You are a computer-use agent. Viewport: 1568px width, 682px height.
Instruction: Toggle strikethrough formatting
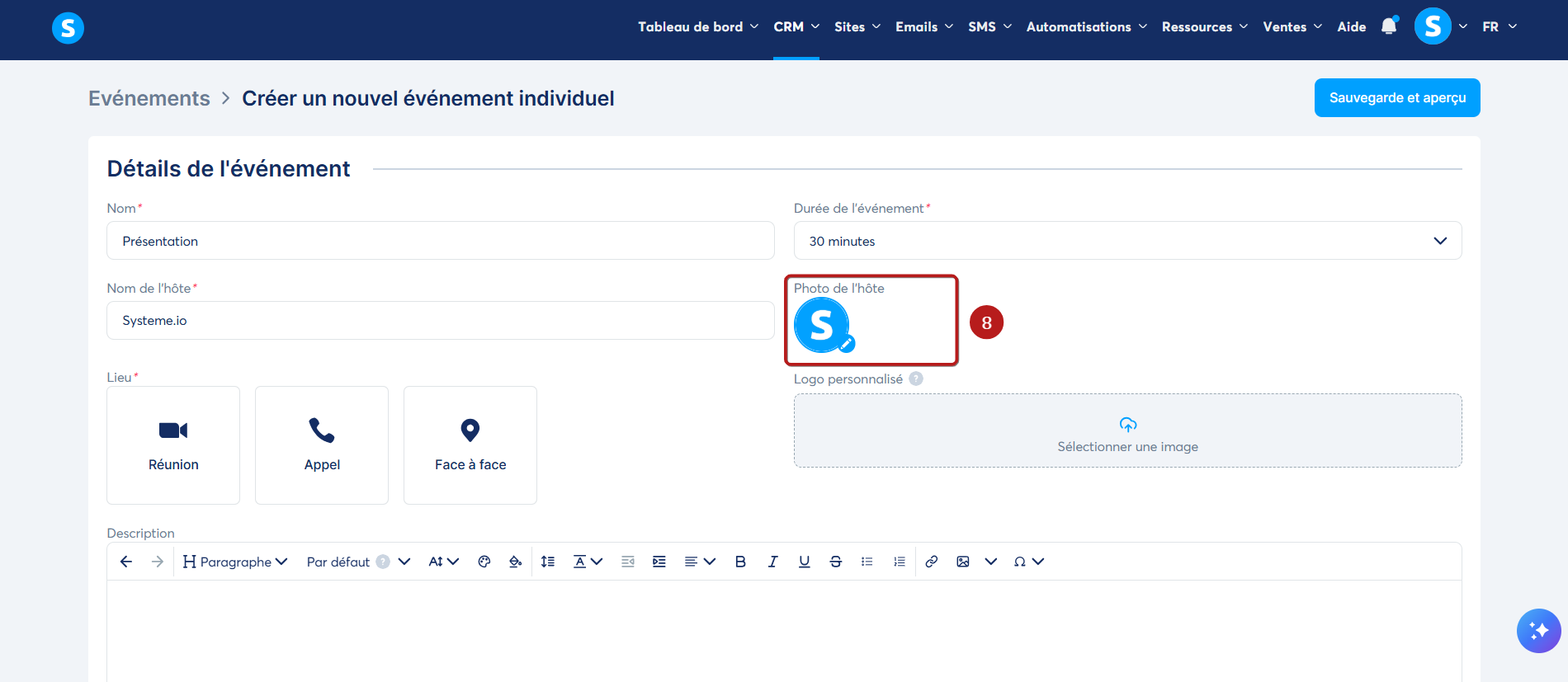pyautogui.click(x=835, y=562)
